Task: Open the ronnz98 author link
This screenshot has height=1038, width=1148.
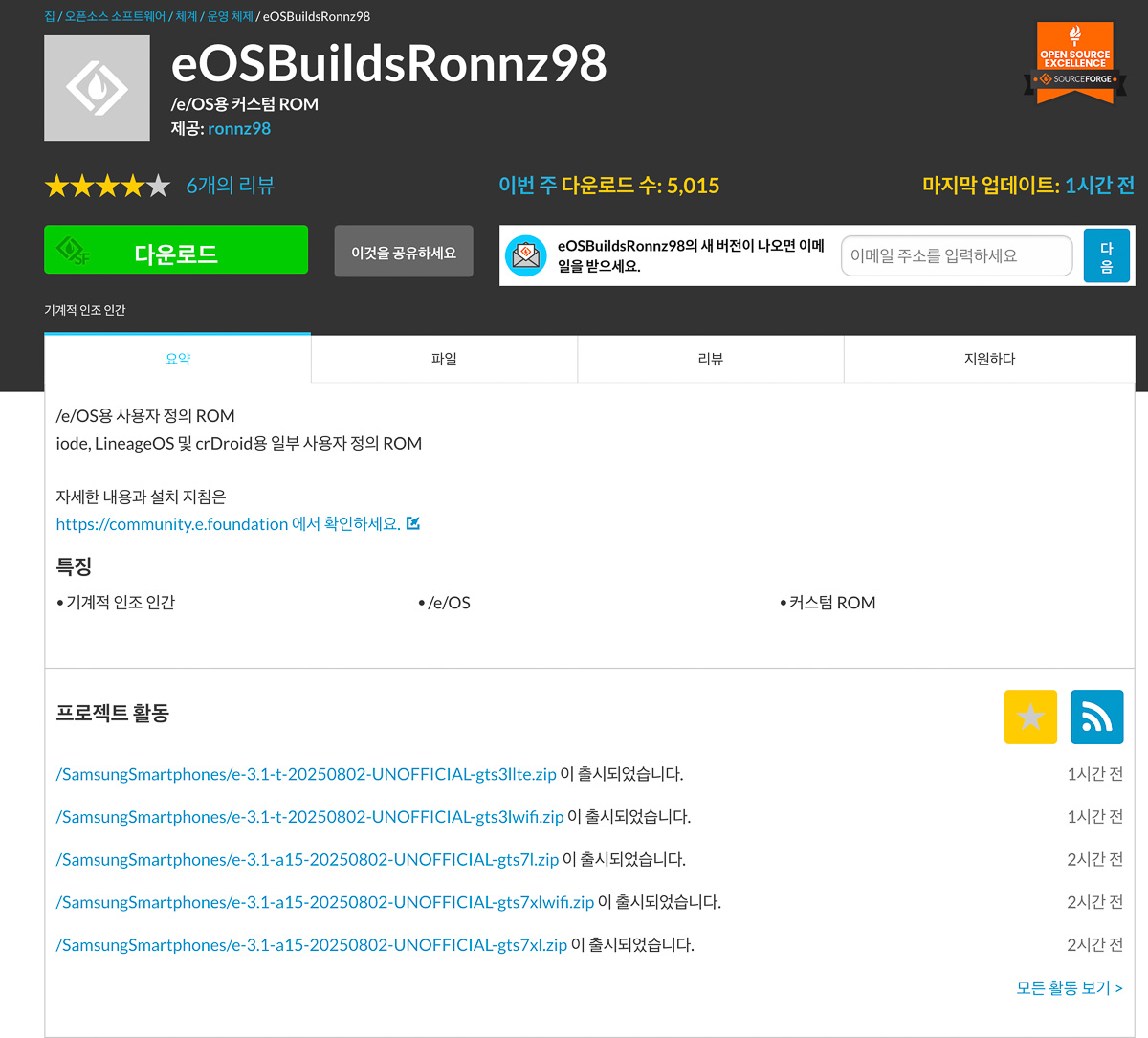Action: click(239, 128)
